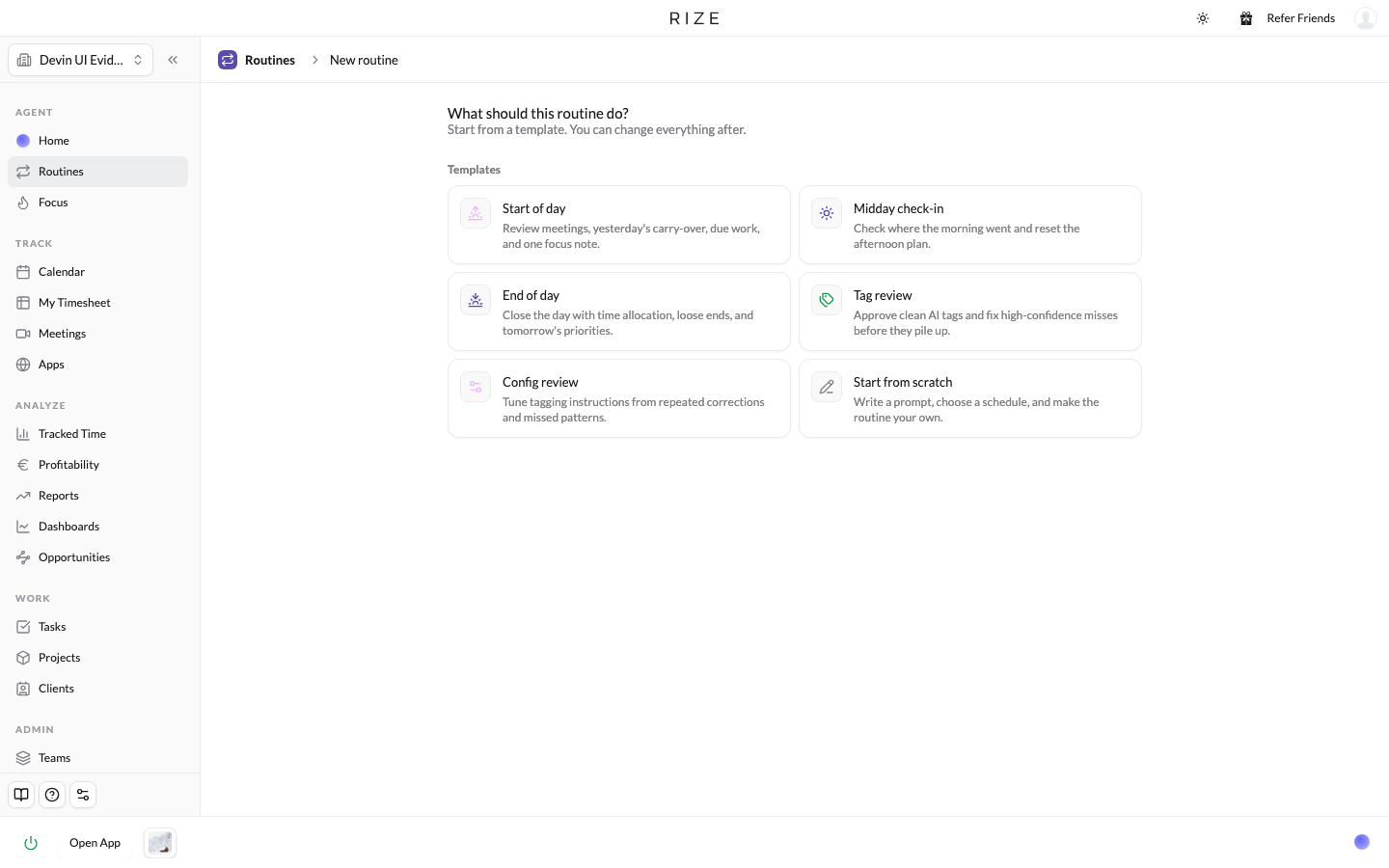1389x868 pixels.
Task: Open the help question mark icon
Action: [x=52, y=795]
